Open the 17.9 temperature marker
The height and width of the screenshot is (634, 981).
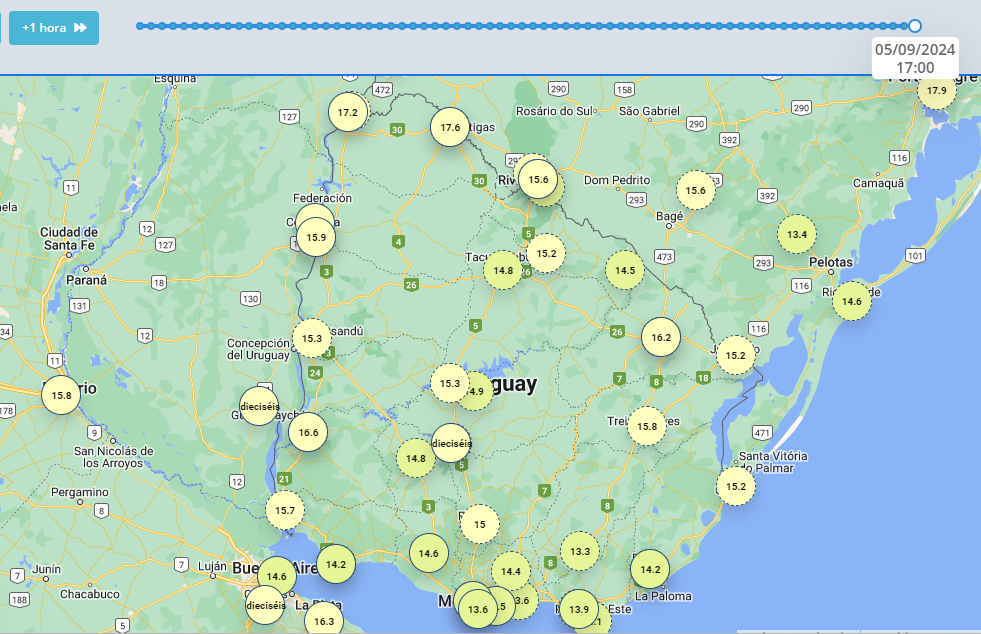[936, 91]
